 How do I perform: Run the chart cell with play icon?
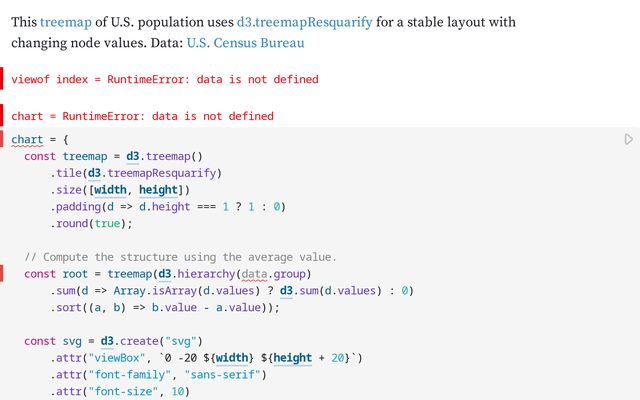pyautogui.click(x=628, y=139)
